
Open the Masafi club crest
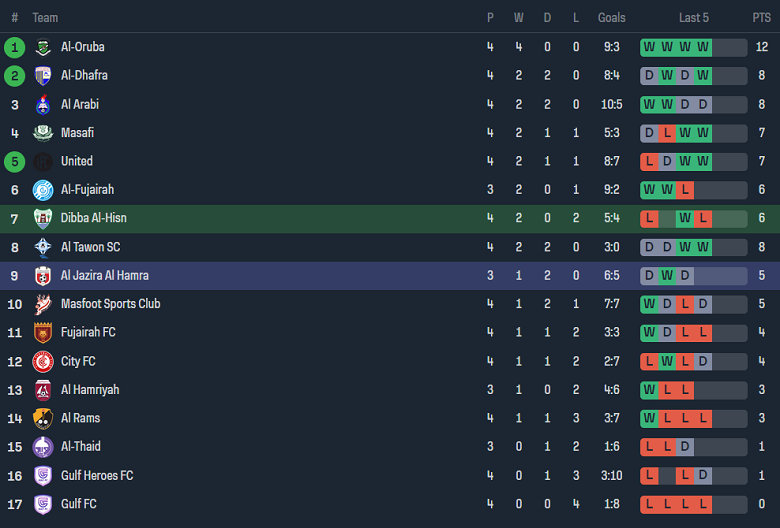click(x=43, y=133)
